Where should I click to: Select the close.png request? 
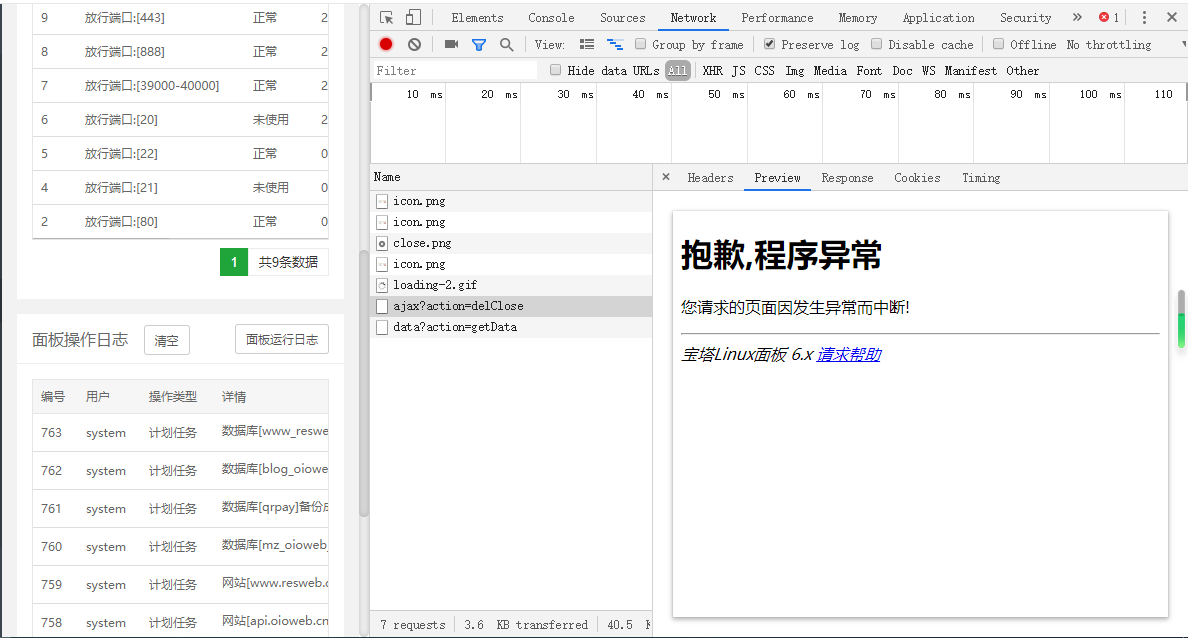(511, 242)
